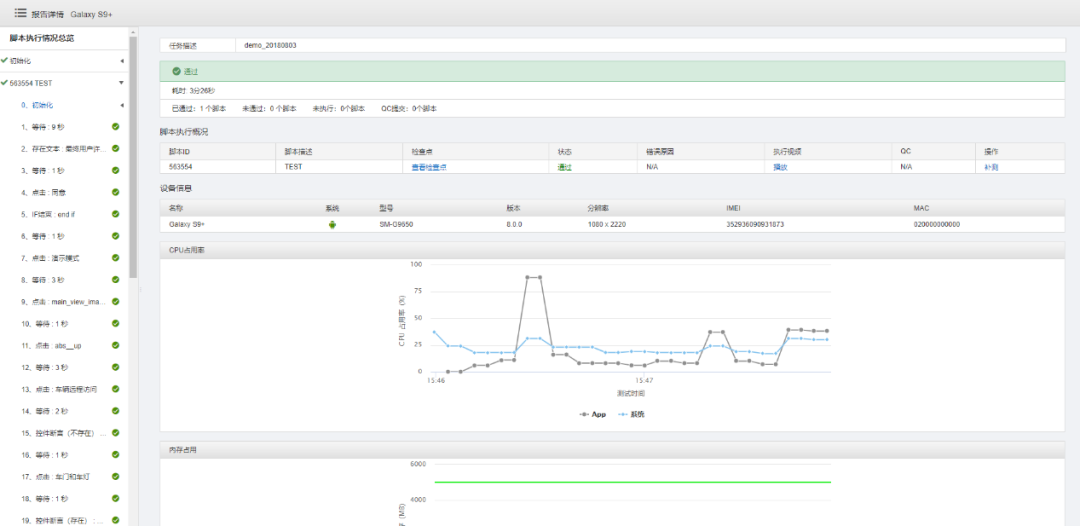Click the green status icon for step 19 控件断言
The width and height of the screenshot is (1080, 526).
(x=116, y=520)
